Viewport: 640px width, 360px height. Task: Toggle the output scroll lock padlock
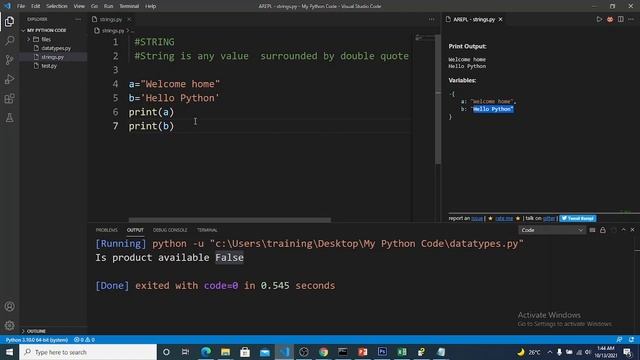tap(603, 230)
